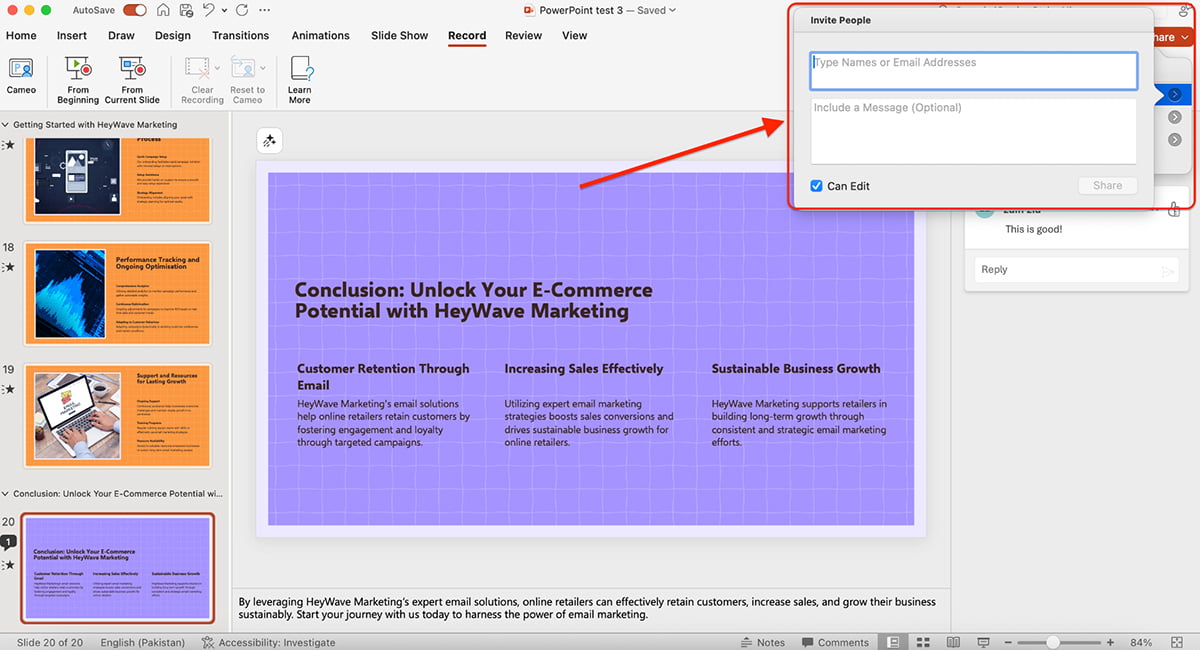Switch to Slide Sorter view icon
Image resolution: width=1200 pixels, height=650 pixels.
tap(922, 641)
